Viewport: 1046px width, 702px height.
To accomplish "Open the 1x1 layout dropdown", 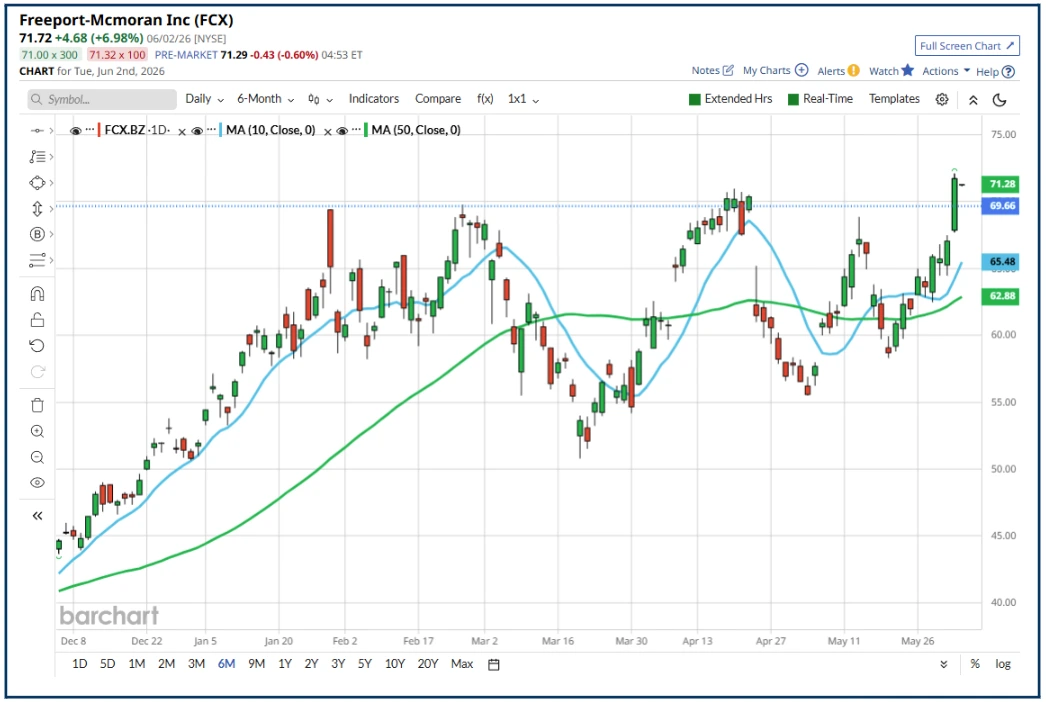I will (524, 99).
